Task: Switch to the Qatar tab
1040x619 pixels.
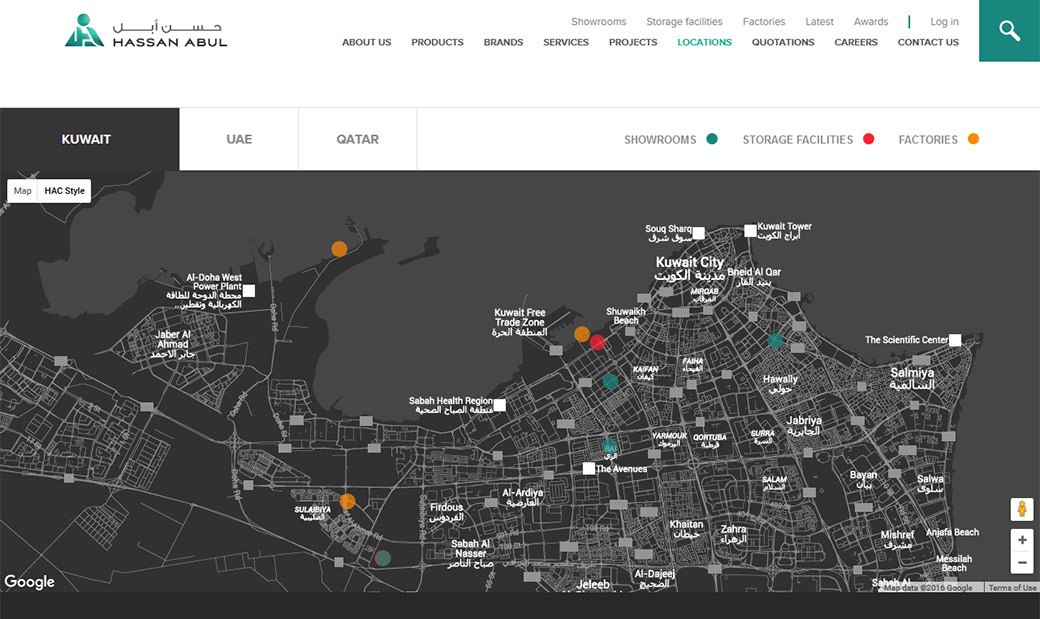Action: (357, 139)
